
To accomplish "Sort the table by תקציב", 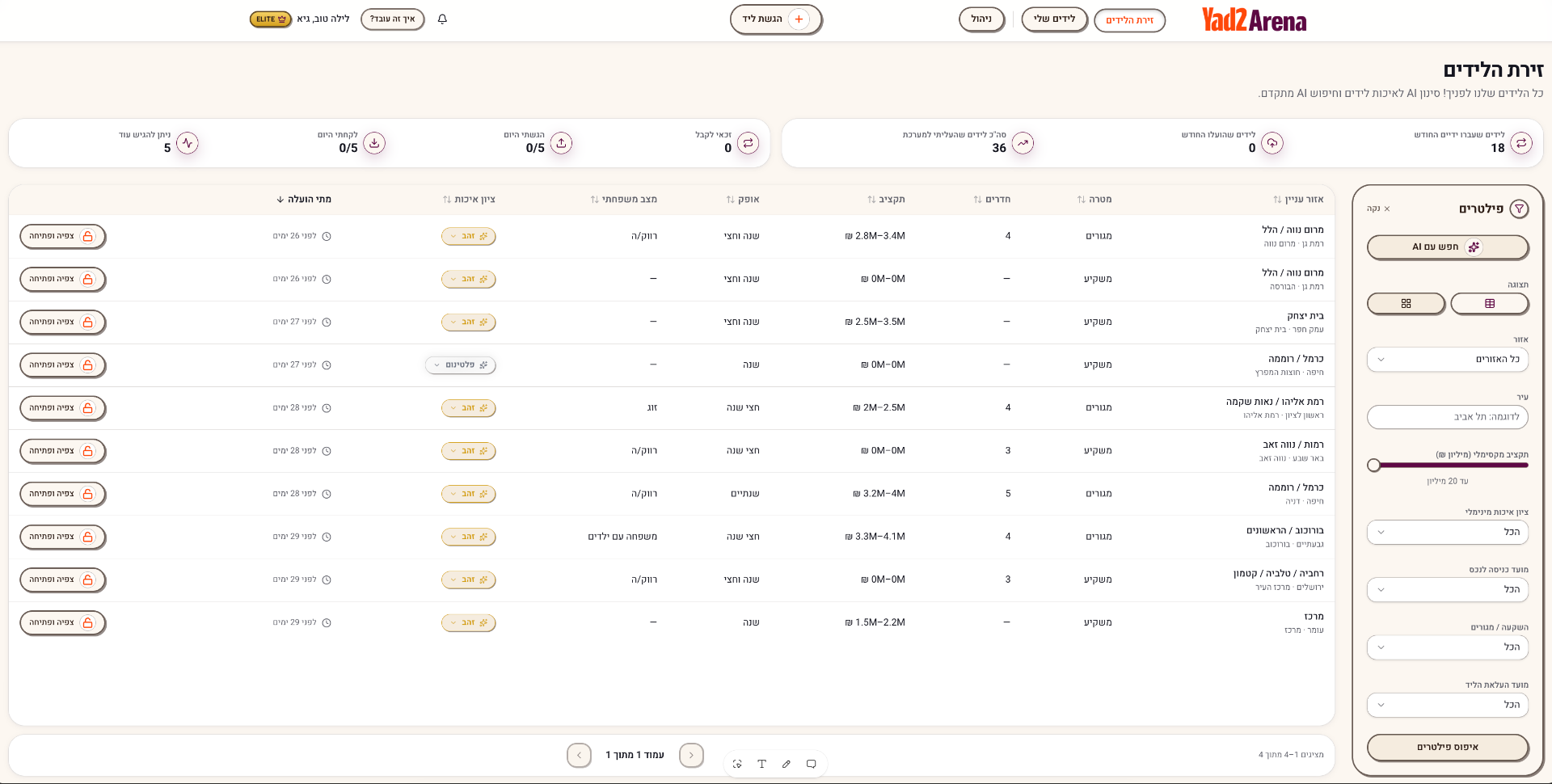I will pyautogui.click(x=886, y=199).
